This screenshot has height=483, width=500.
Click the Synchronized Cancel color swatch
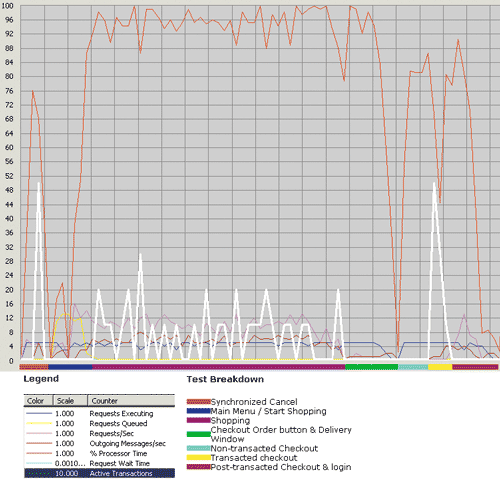pos(198,402)
